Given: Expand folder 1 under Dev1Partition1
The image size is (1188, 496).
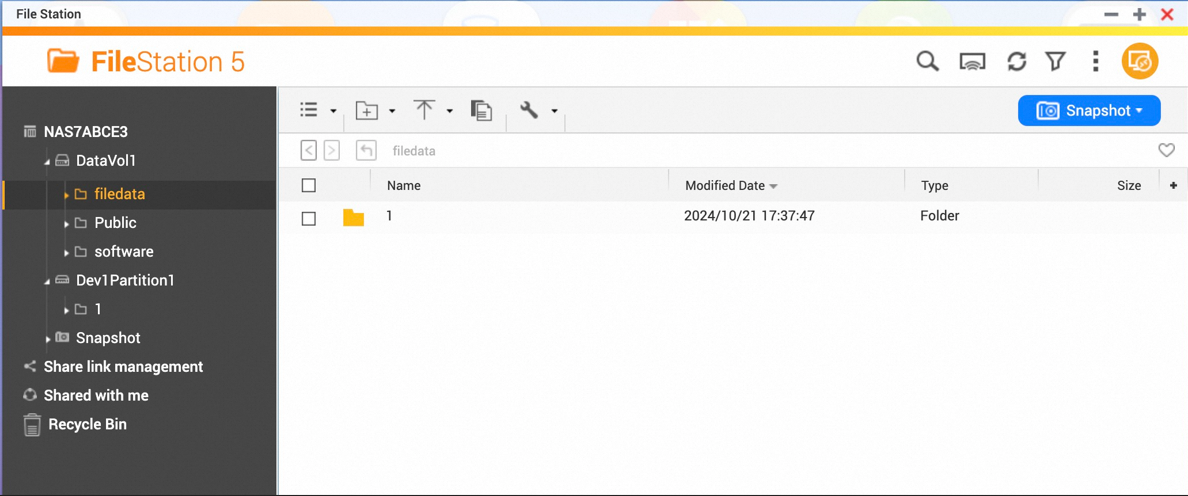Looking at the screenshot, I should pos(67,310).
